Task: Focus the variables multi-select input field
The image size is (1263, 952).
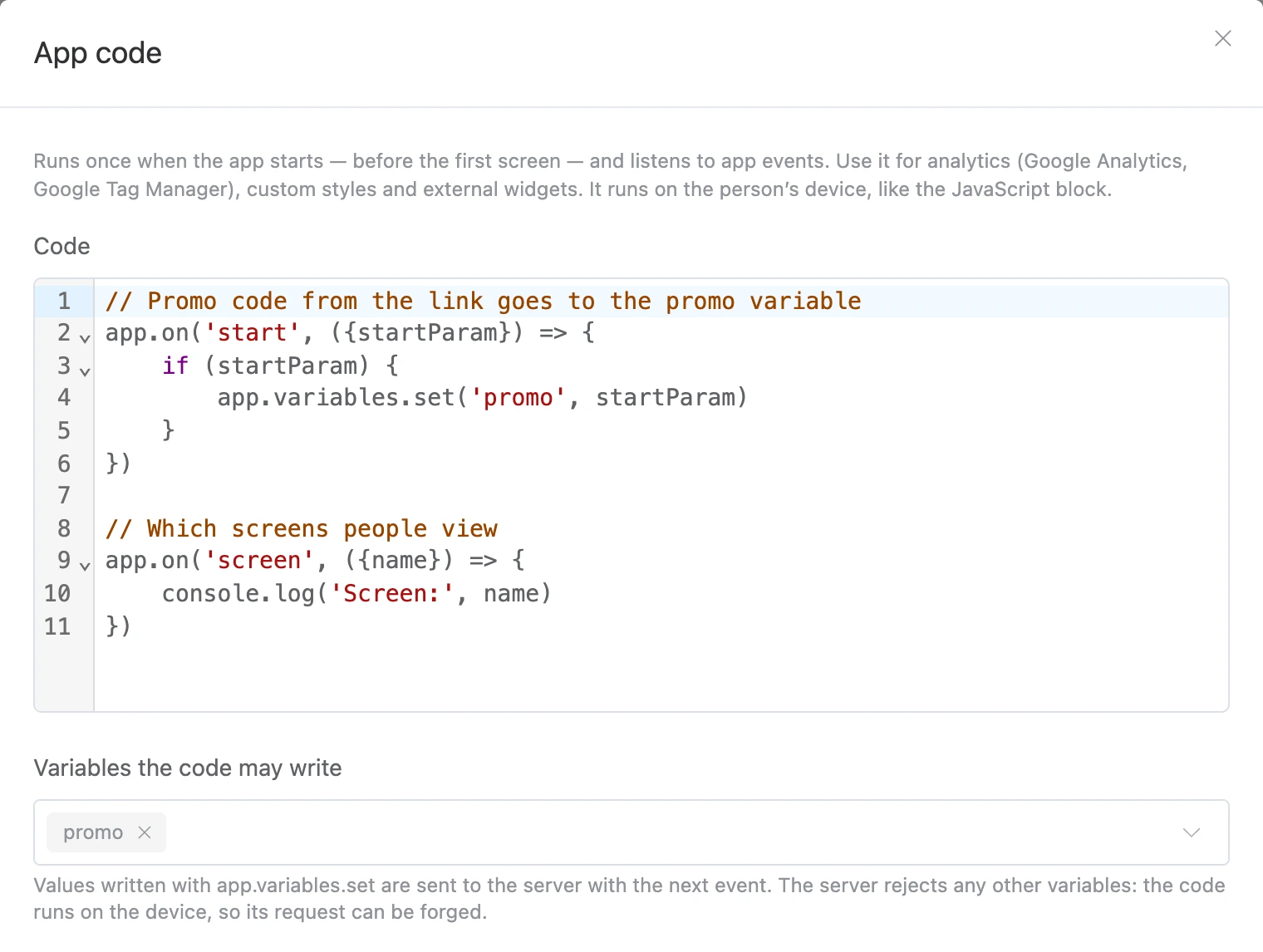Action: click(631, 832)
